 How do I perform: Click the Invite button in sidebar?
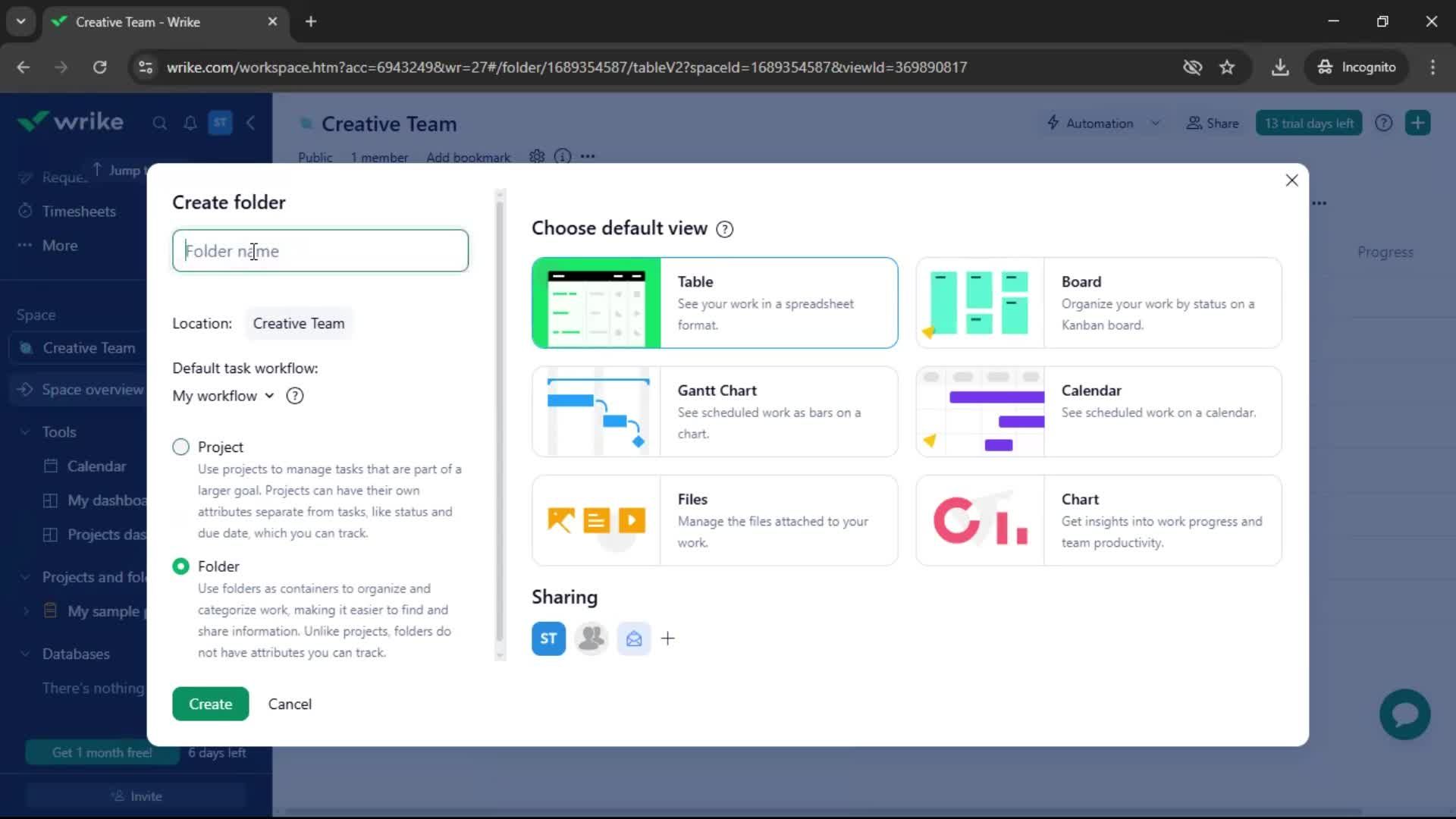click(x=136, y=796)
